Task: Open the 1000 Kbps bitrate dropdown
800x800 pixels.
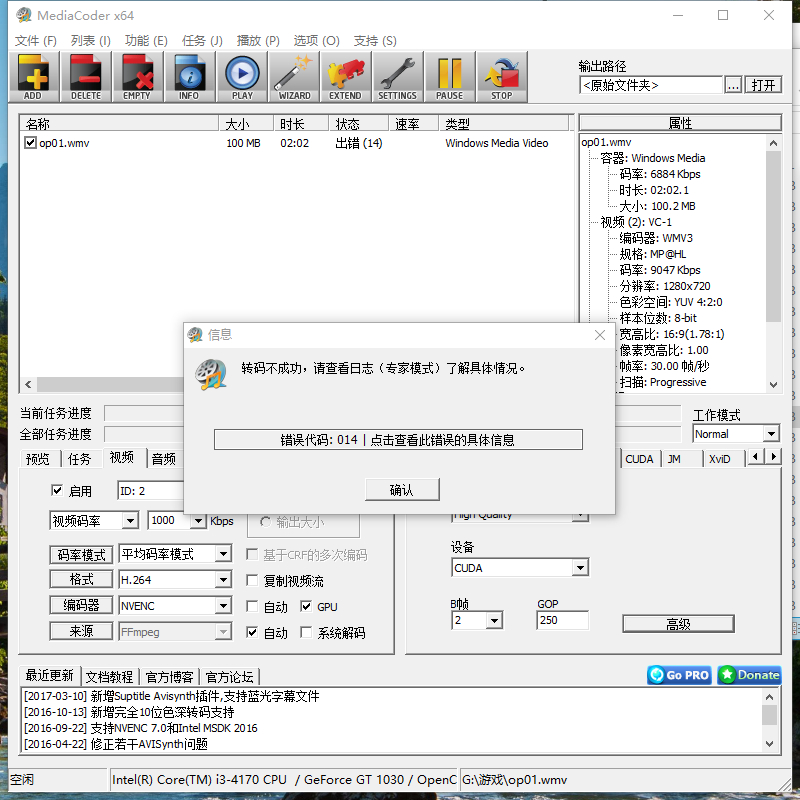Action: (x=198, y=521)
